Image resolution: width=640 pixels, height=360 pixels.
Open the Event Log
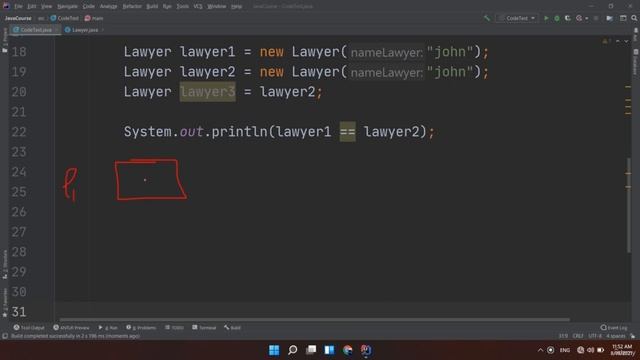tap(614, 327)
